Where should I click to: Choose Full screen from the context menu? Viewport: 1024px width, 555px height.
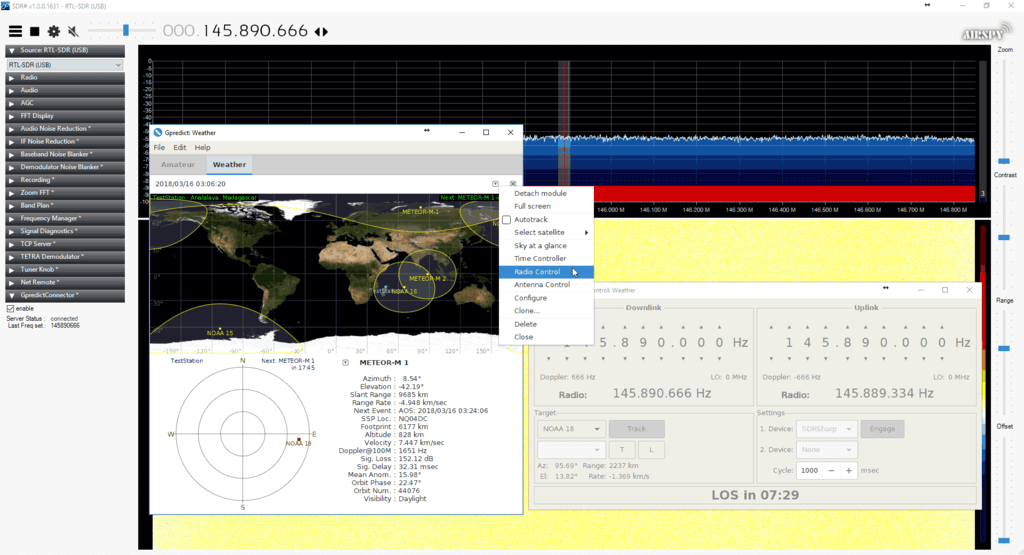point(546,206)
